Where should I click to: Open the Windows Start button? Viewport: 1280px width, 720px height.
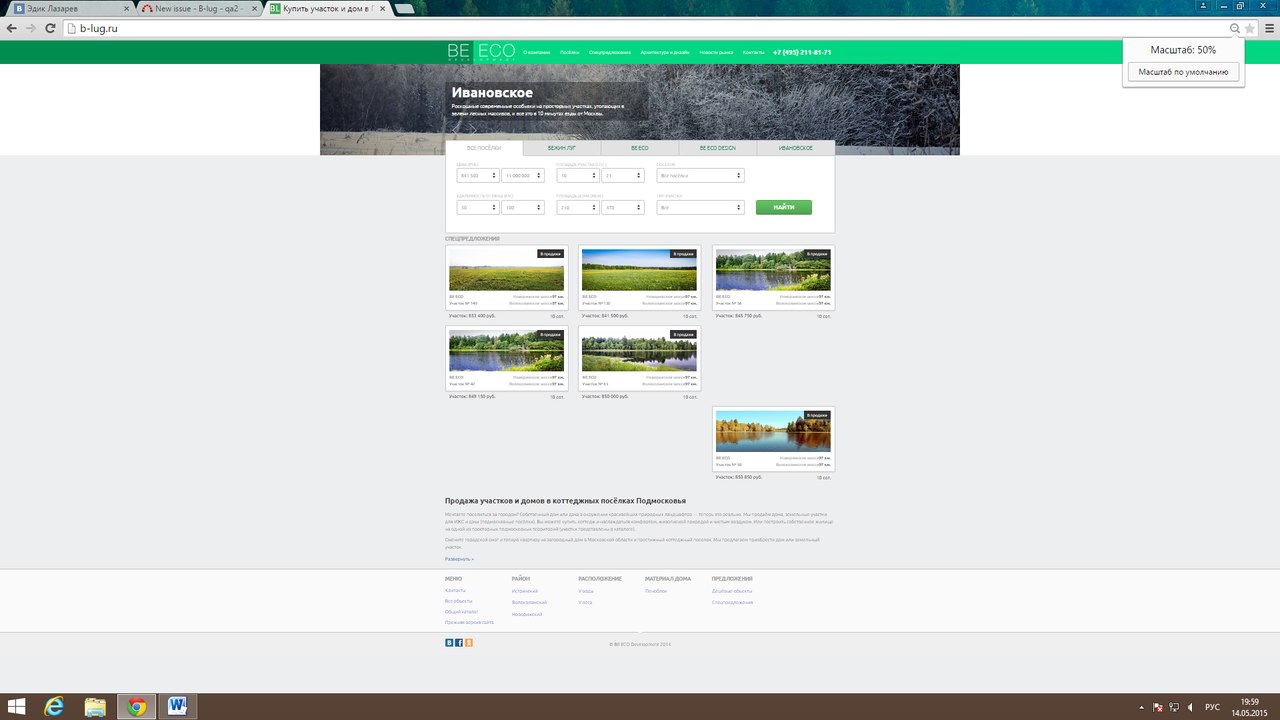[17, 707]
